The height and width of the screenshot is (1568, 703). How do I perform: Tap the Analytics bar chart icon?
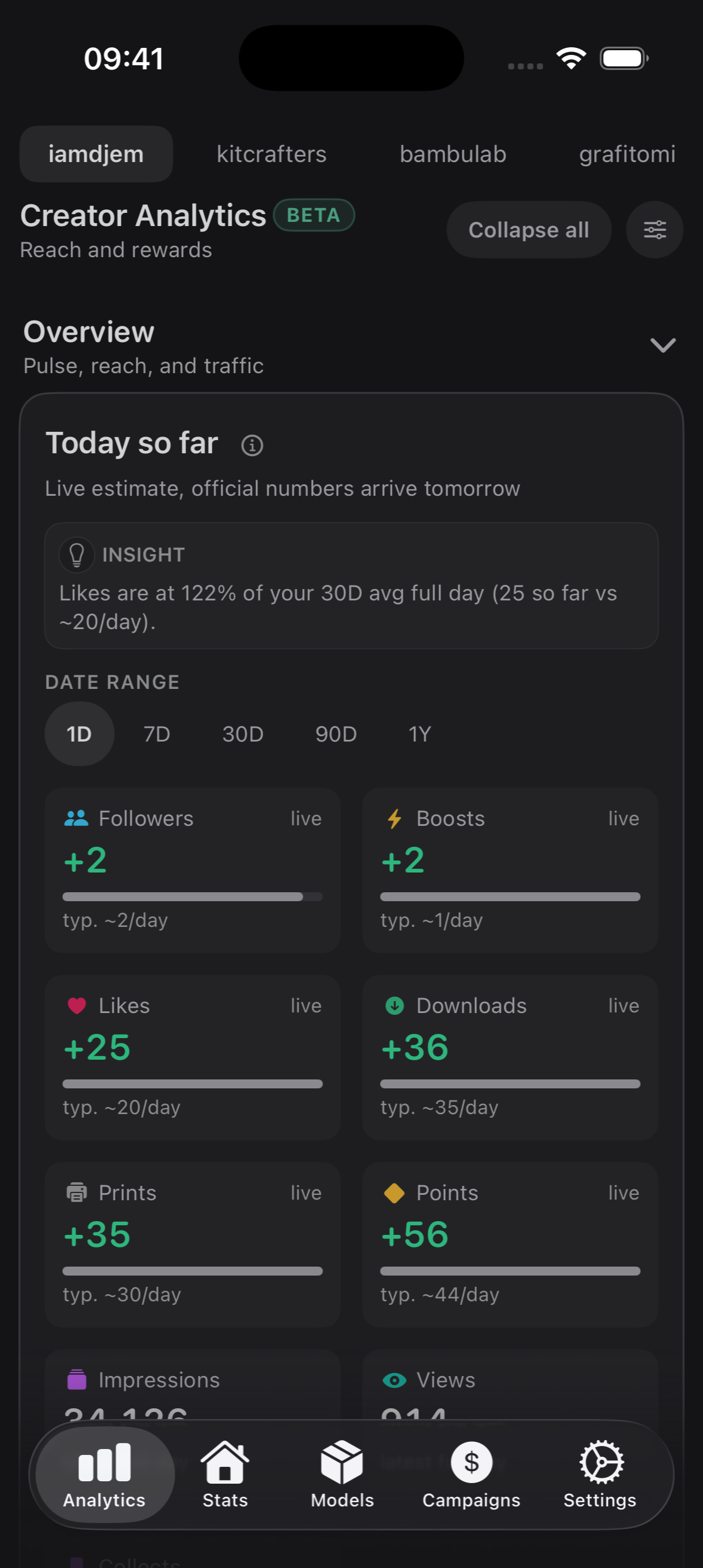tap(104, 1463)
